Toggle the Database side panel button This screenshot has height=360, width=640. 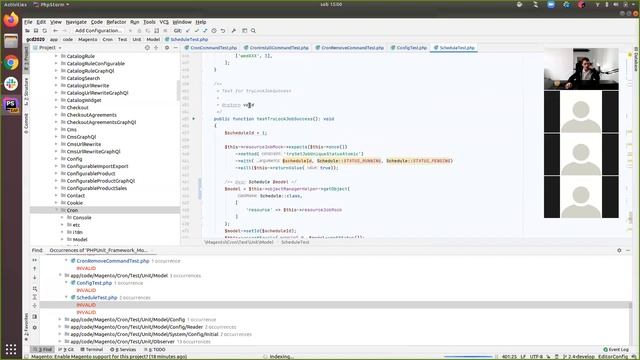point(636,59)
